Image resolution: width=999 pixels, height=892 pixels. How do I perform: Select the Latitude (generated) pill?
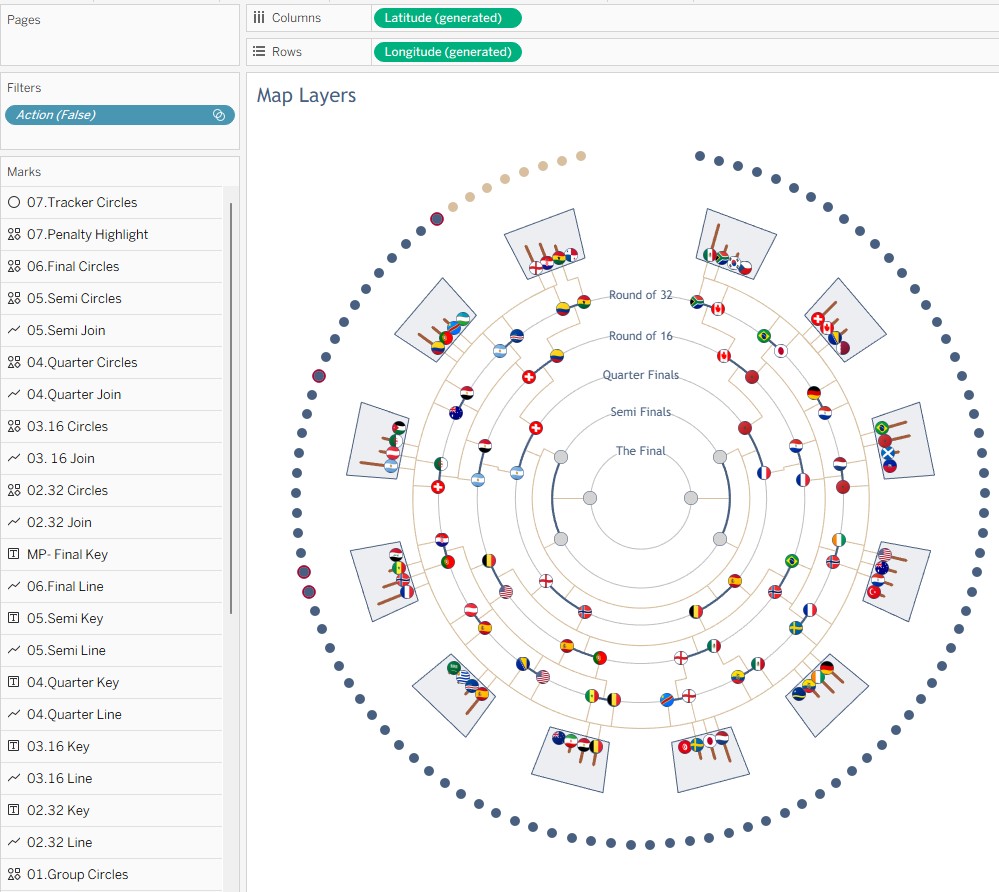point(447,18)
